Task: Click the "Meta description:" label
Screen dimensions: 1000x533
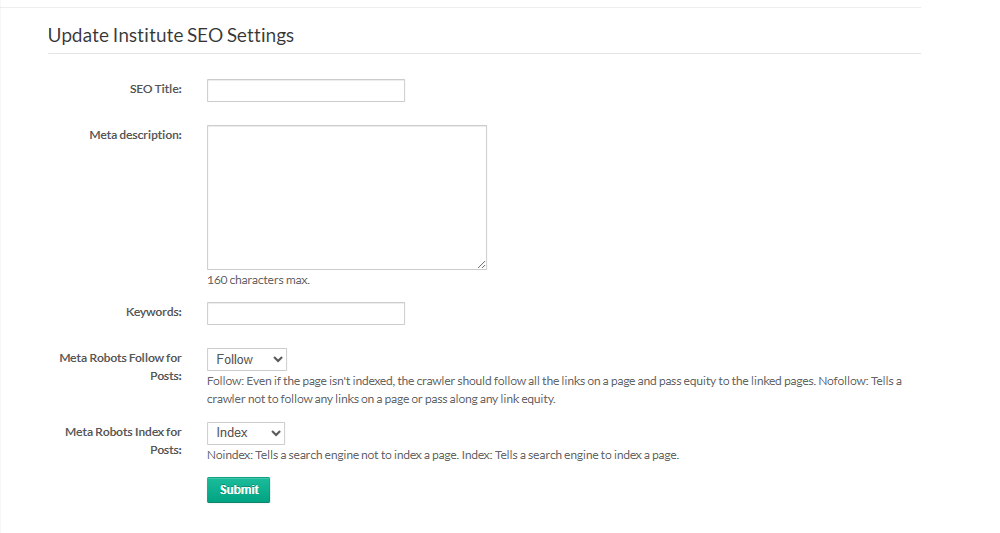Action: pos(135,135)
